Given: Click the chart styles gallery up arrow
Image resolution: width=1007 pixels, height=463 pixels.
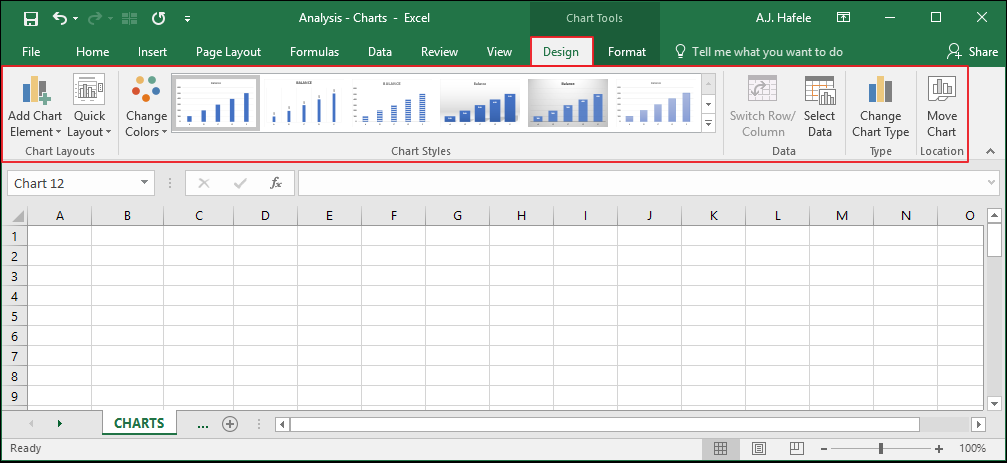Looking at the screenshot, I should pyautogui.click(x=708, y=84).
